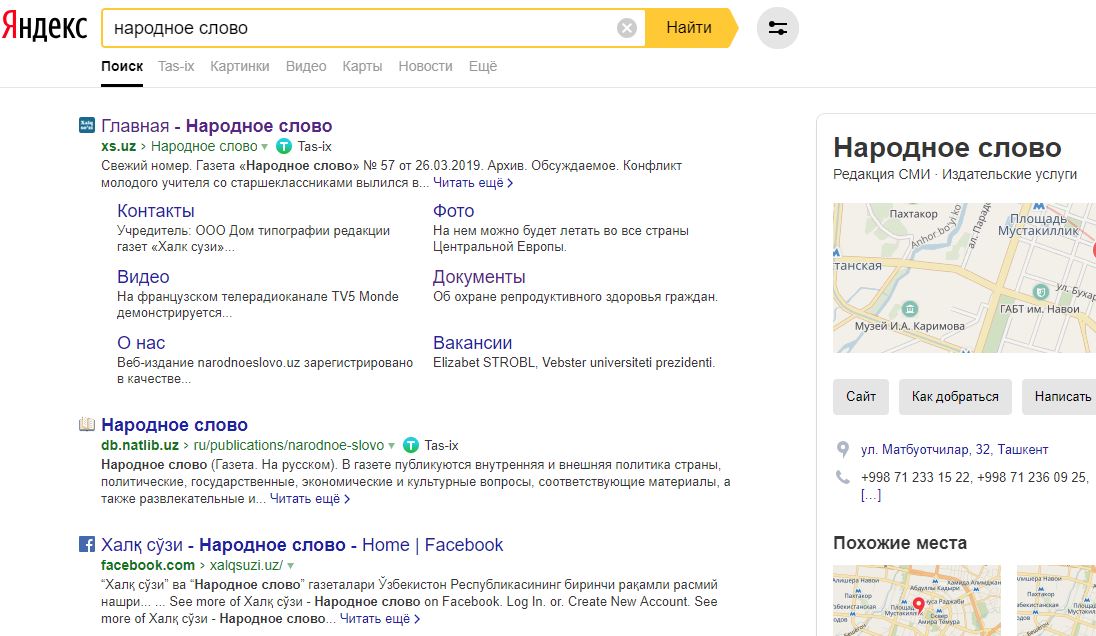Click xalqsuzi.uz/ path link
This screenshot has width=1096, height=636.
(x=246, y=565)
